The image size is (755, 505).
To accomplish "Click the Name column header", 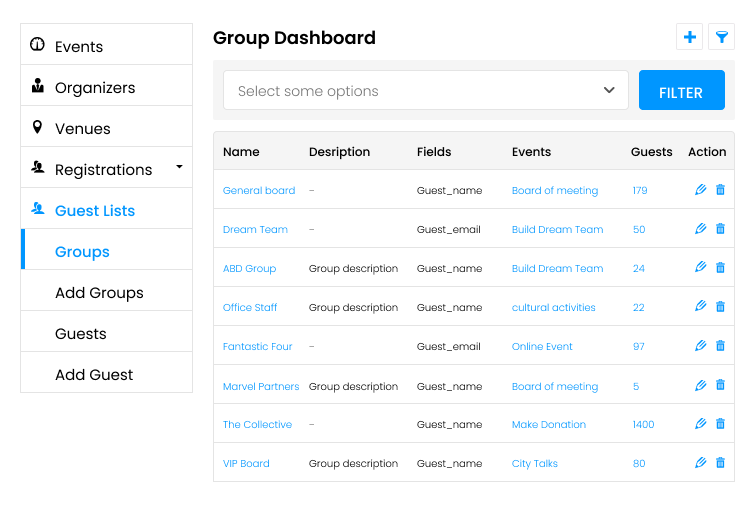I will (241, 152).
